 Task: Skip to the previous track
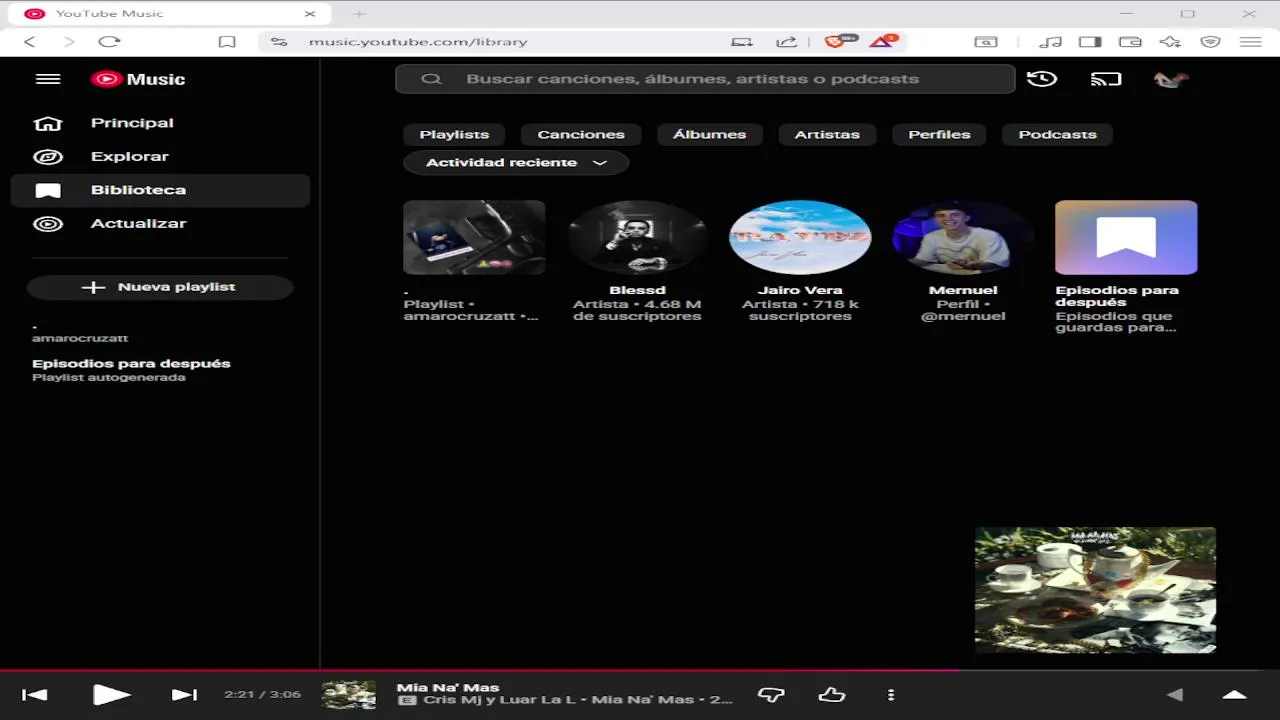coord(35,695)
